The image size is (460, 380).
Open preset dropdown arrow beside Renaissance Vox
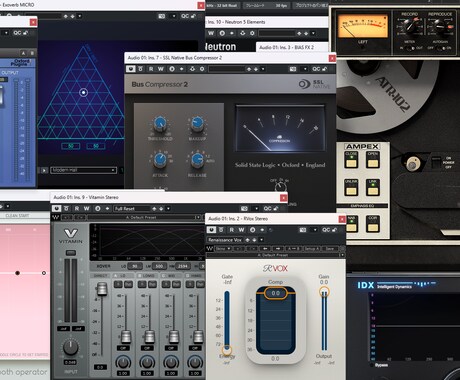(x=262, y=240)
